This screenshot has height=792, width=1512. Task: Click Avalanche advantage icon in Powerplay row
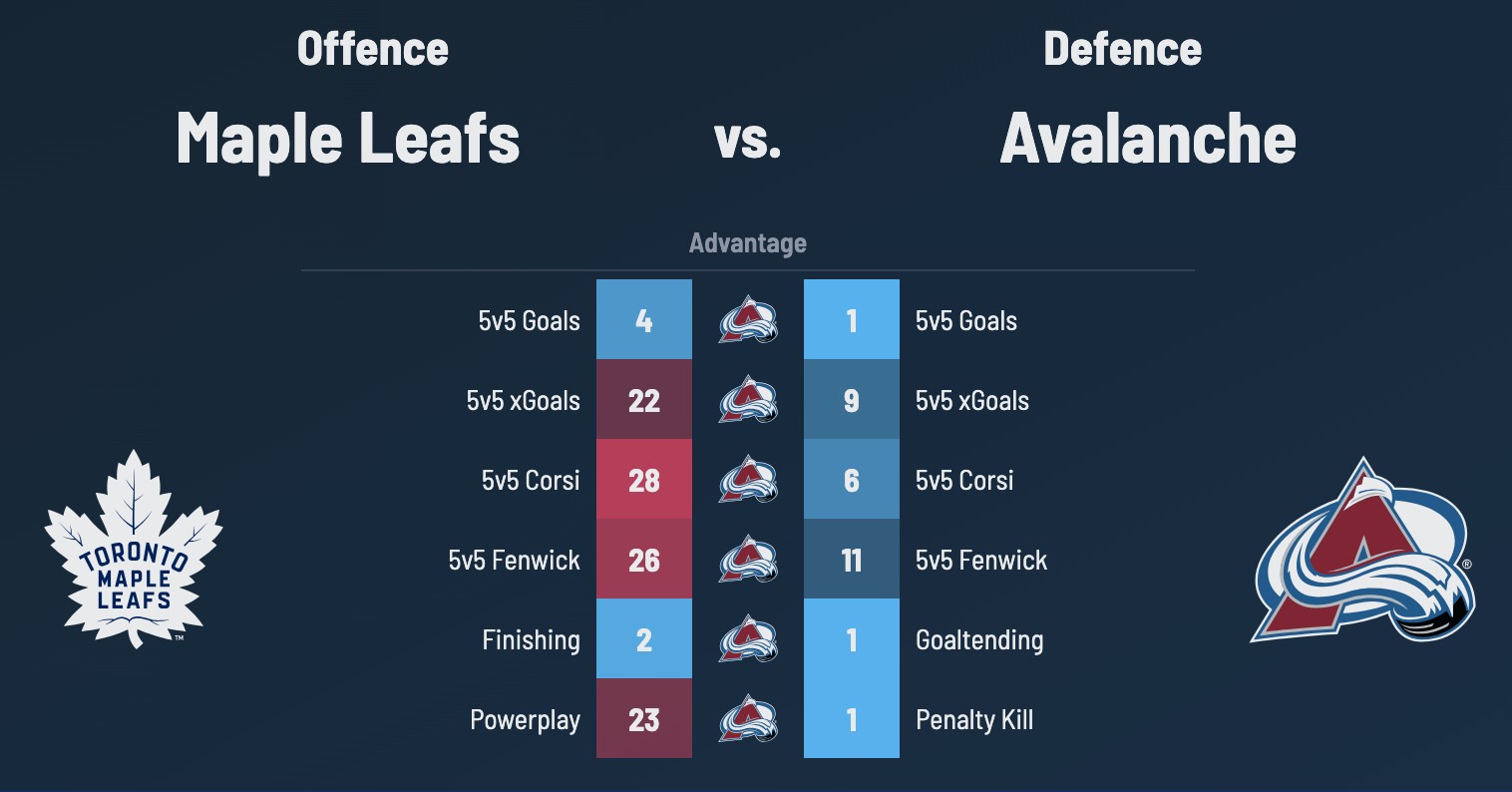coord(748,719)
